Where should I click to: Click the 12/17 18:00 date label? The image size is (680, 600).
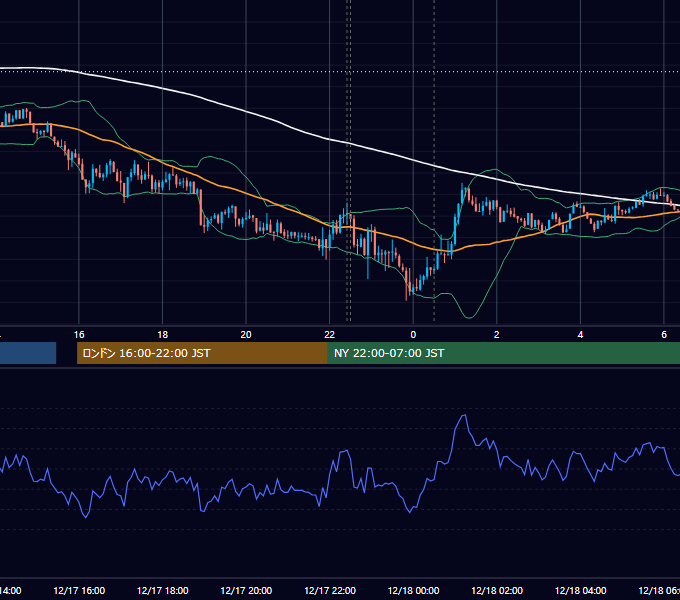point(163,590)
